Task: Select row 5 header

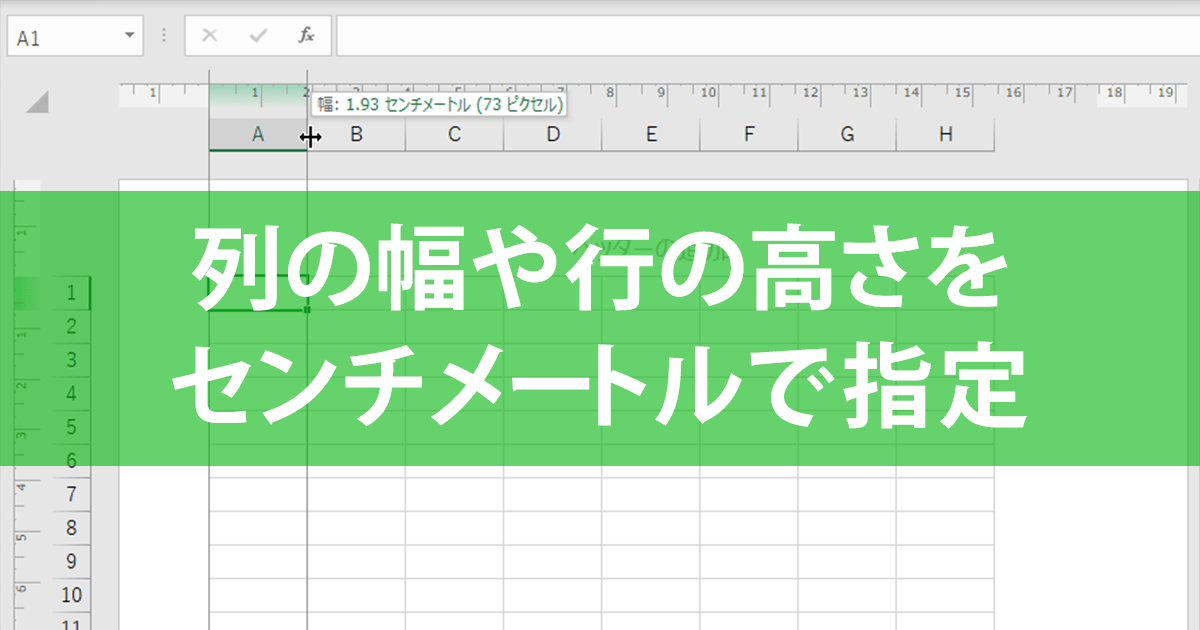Action: pyautogui.click(x=71, y=427)
